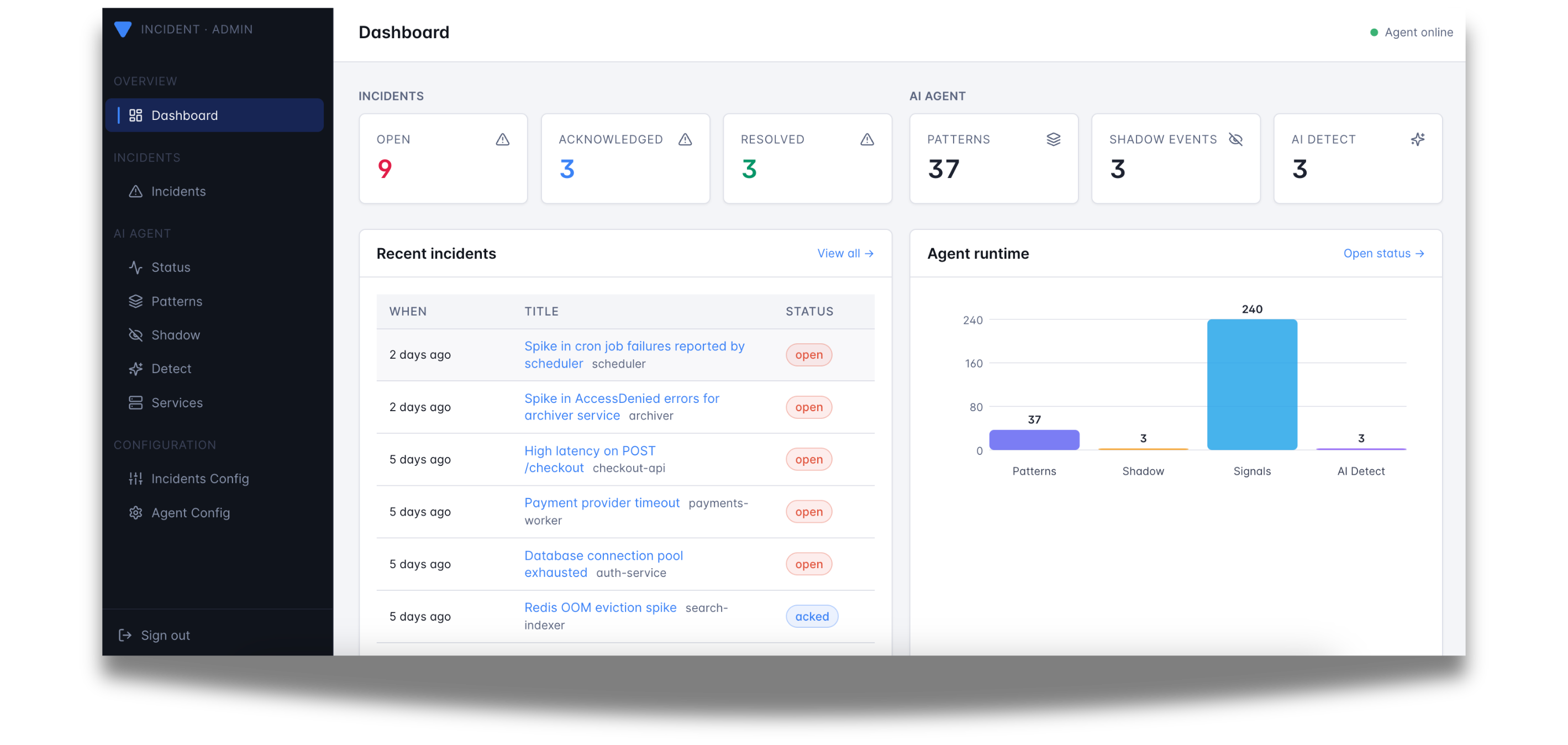
Task: Open the Payment provider timeout incident
Action: (x=601, y=503)
